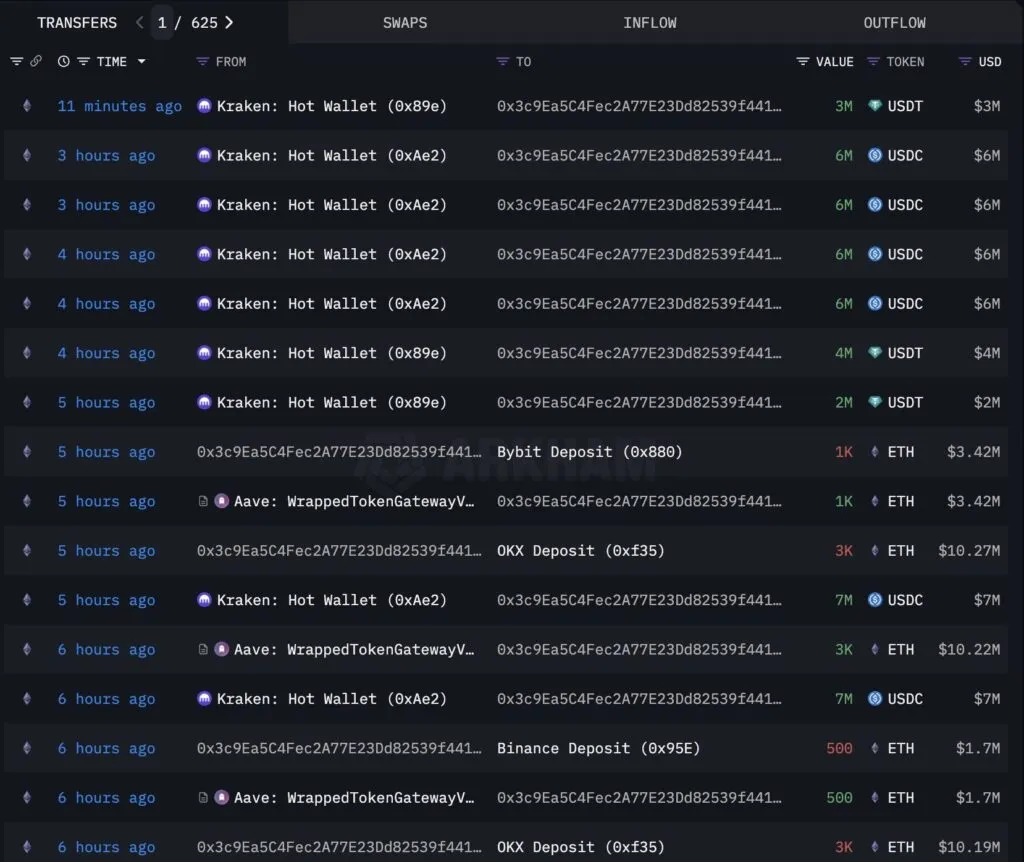Click Aave WrappedTokenGateway sender in $10.22M row
The height and width of the screenshot is (862, 1024).
(354, 650)
